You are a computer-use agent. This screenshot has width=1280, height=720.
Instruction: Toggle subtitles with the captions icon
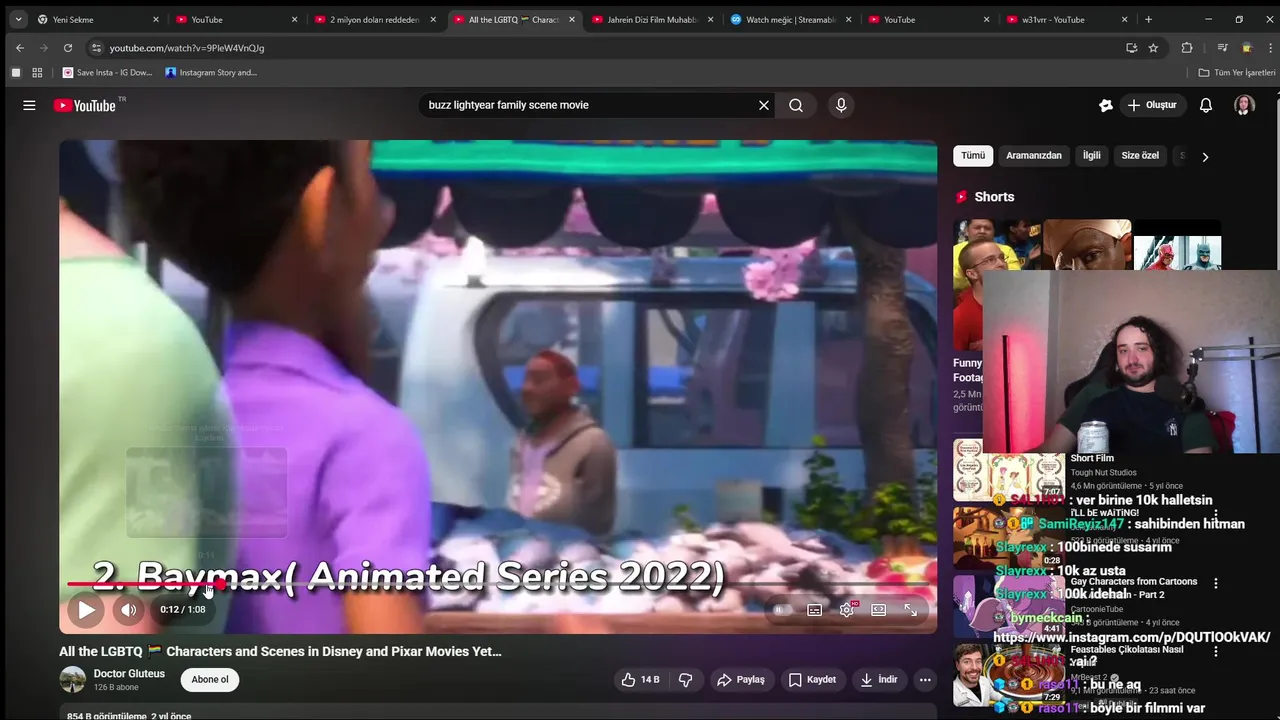coord(815,610)
